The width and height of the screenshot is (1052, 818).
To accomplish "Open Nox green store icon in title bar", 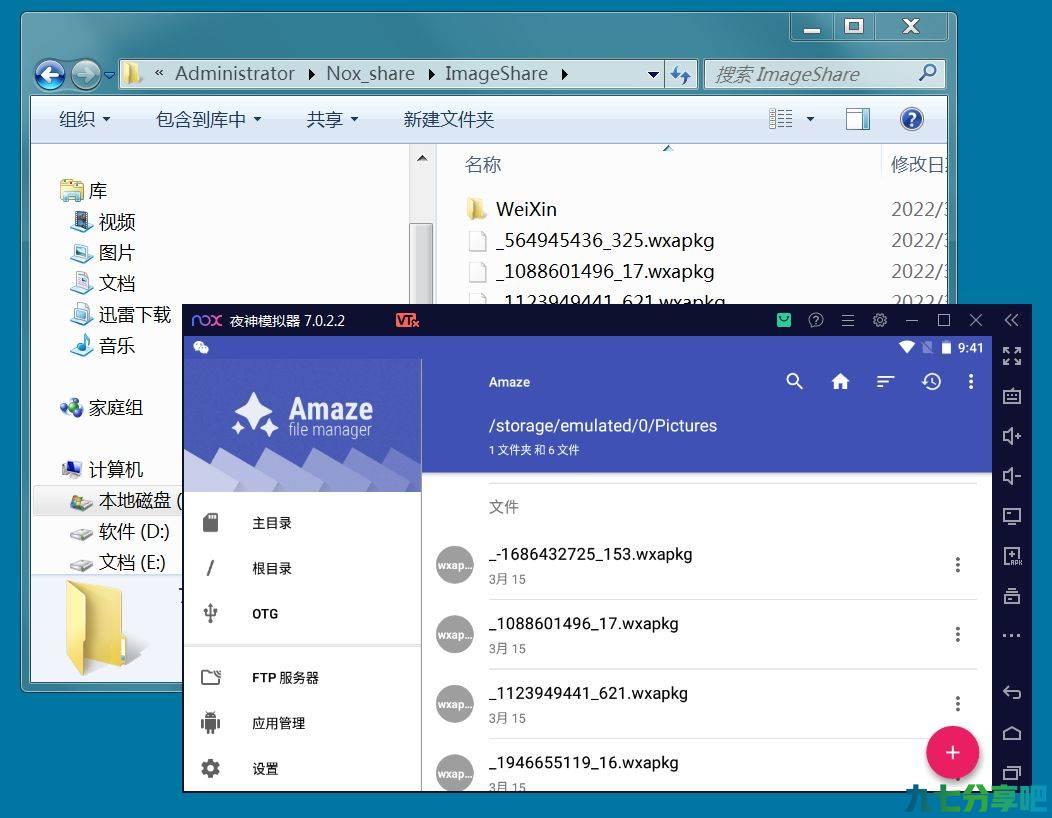I will [784, 320].
